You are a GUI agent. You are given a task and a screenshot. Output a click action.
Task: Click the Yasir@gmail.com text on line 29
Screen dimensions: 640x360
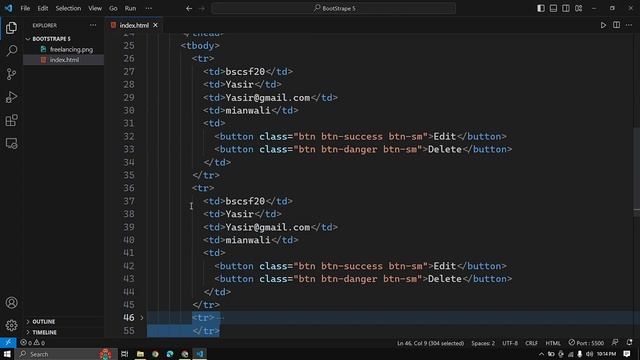pos(268,98)
